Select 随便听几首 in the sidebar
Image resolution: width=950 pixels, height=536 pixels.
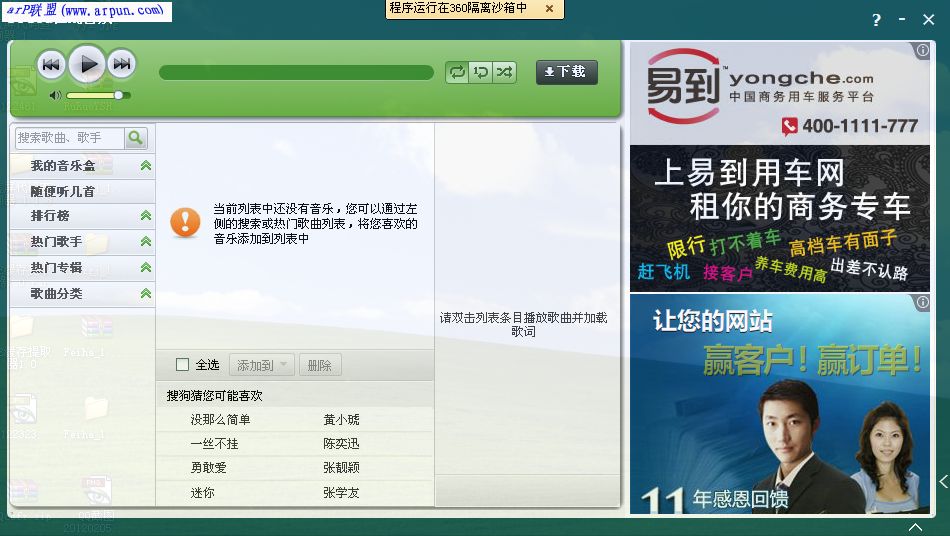point(62,191)
